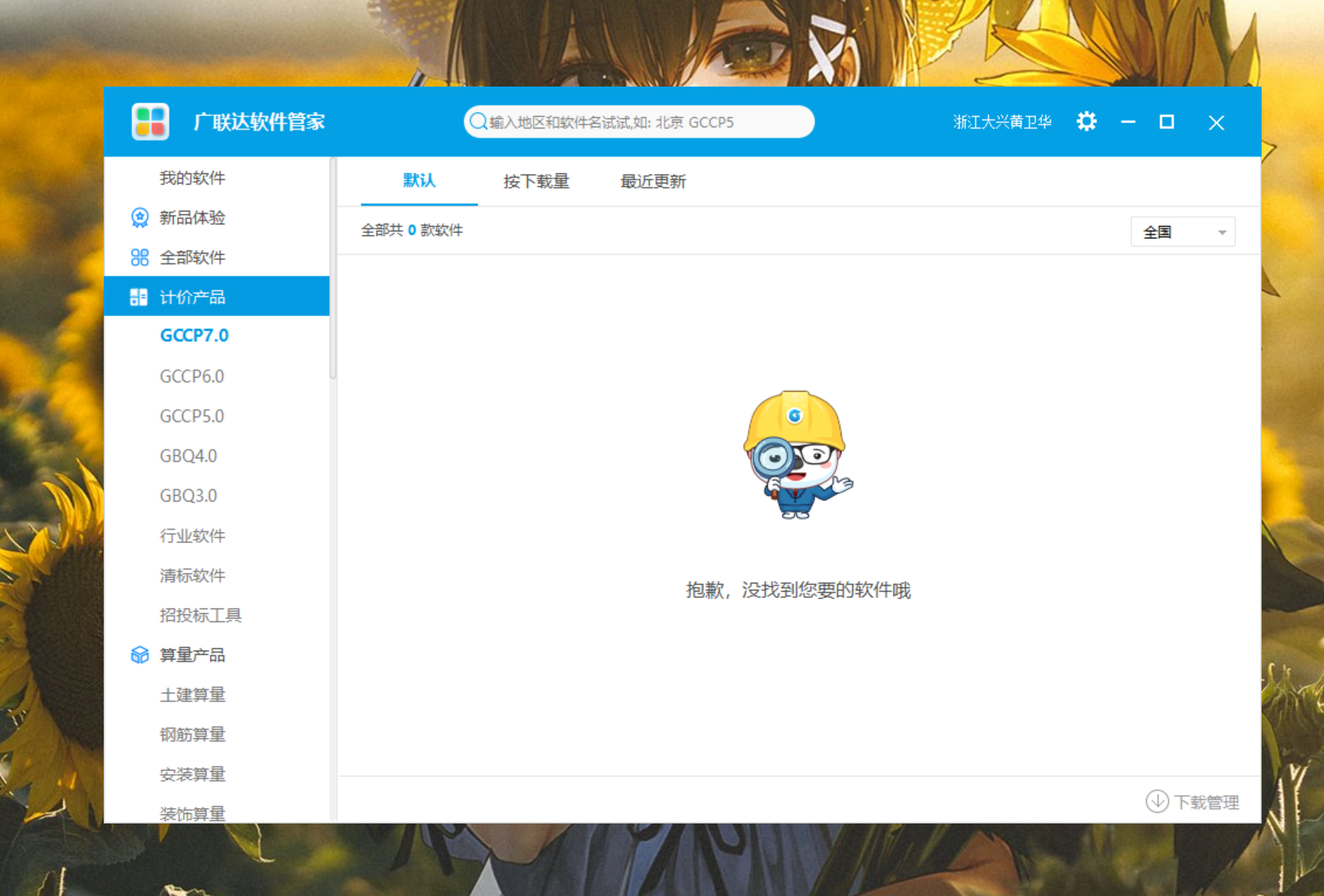
Task: Click the 广联达软件管家 title text
Action: (x=259, y=122)
